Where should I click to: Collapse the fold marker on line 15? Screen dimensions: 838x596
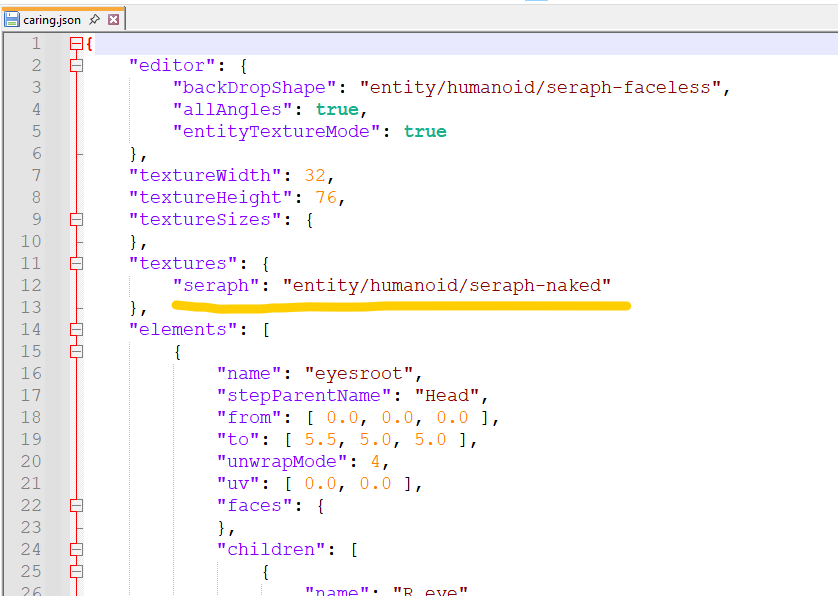point(76,352)
